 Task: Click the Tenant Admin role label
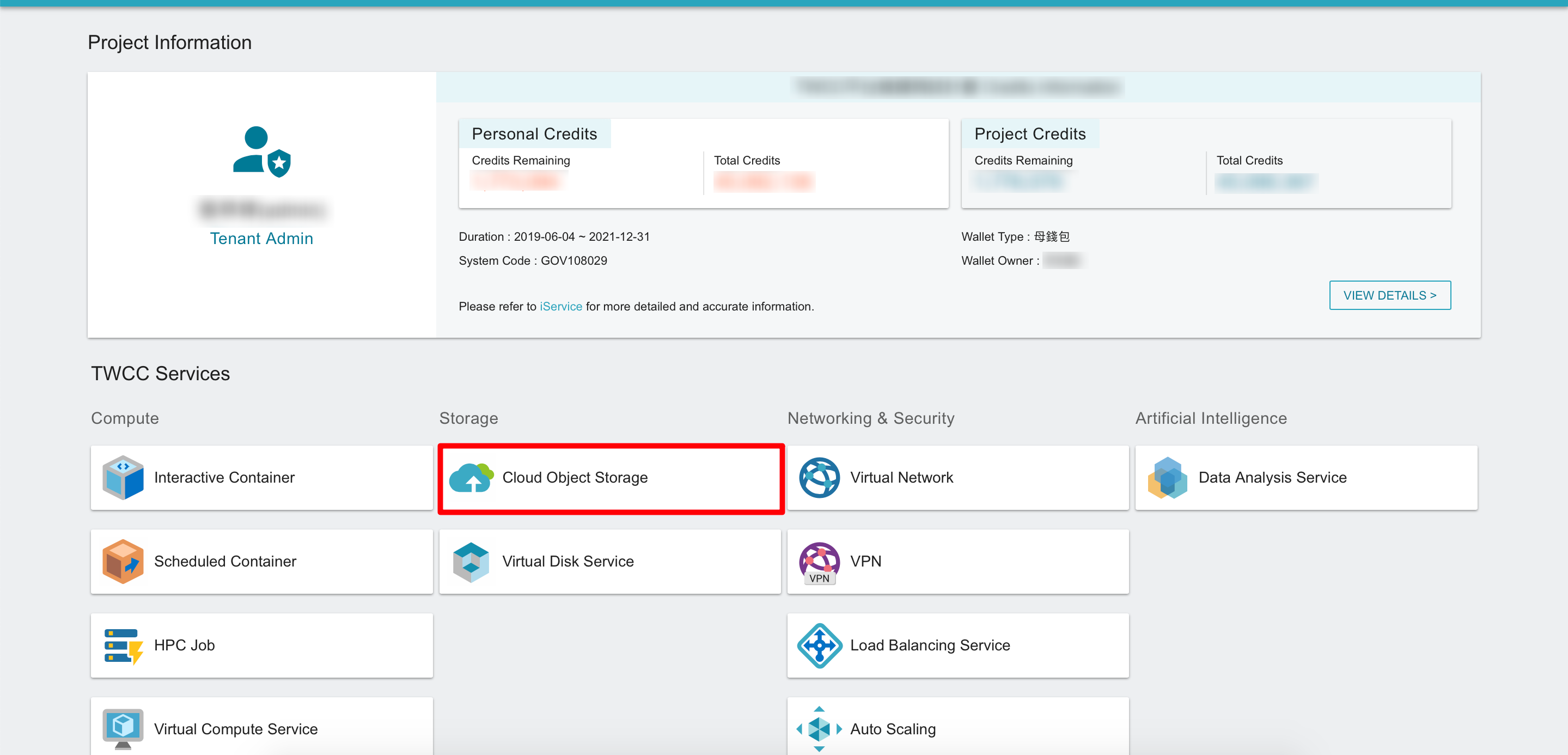click(262, 238)
